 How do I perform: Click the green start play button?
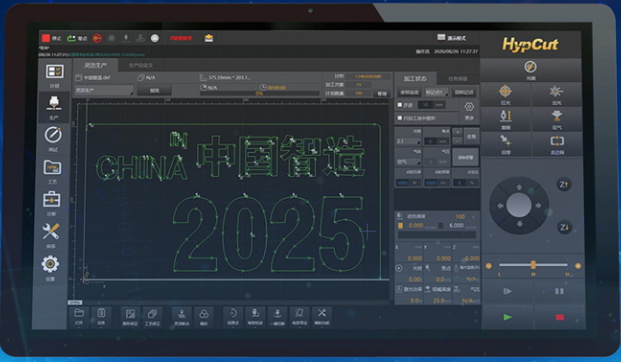pos(507,317)
